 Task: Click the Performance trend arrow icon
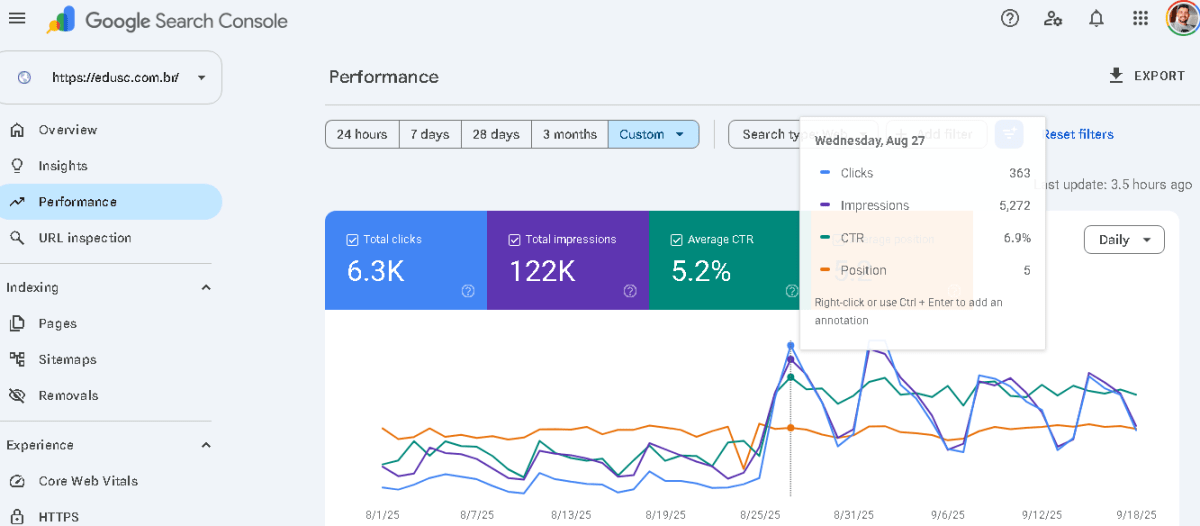coord(17,202)
